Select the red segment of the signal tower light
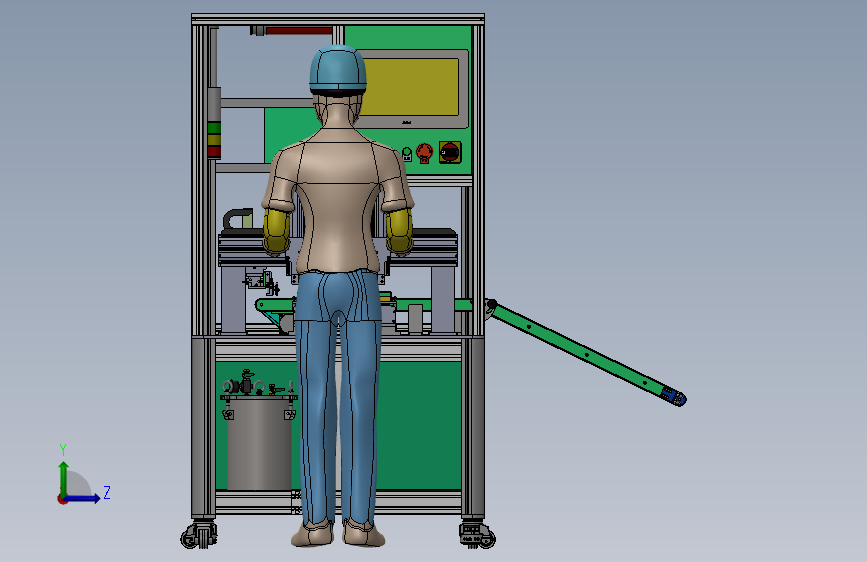Image resolution: width=867 pixels, height=562 pixels. pos(214,152)
